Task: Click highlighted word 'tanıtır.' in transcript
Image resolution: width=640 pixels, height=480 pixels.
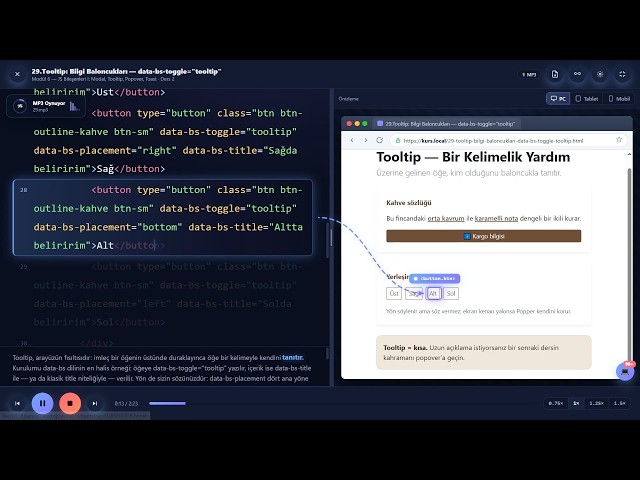Action: (293, 358)
